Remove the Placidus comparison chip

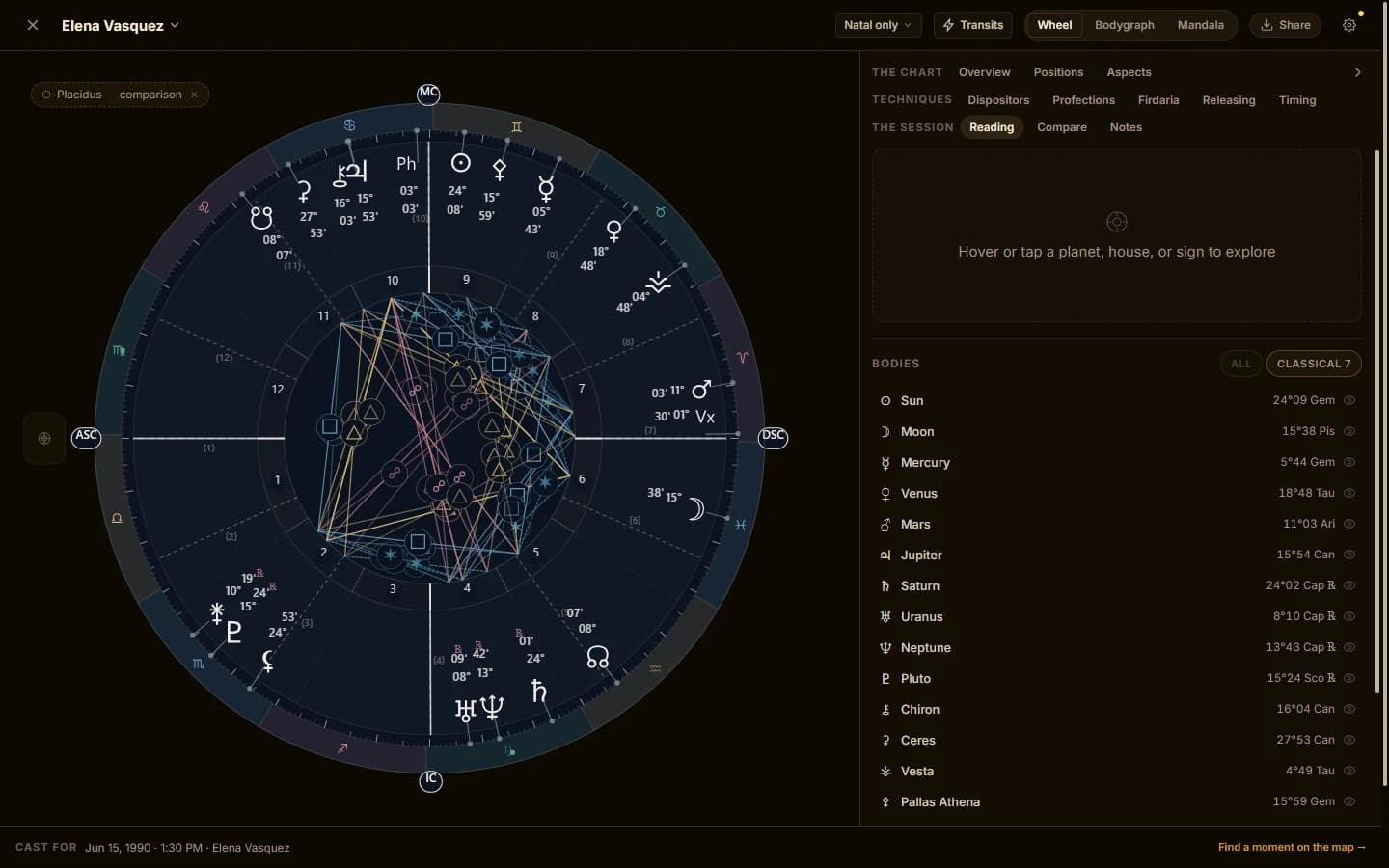click(194, 95)
